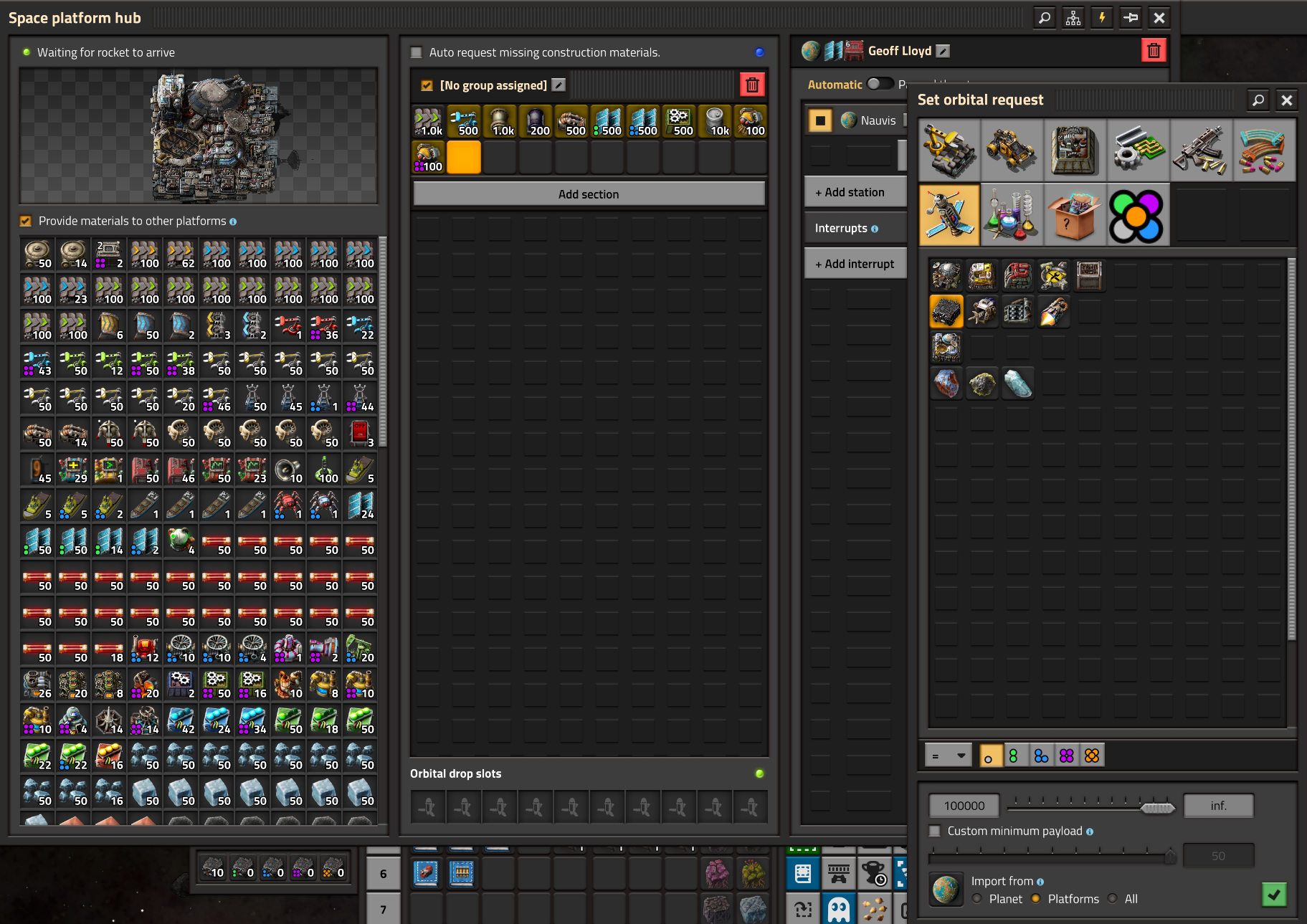Screen dimensions: 1307x924
Task: Select the asteroid collector item
Action: pyautogui.click(x=982, y=312)
